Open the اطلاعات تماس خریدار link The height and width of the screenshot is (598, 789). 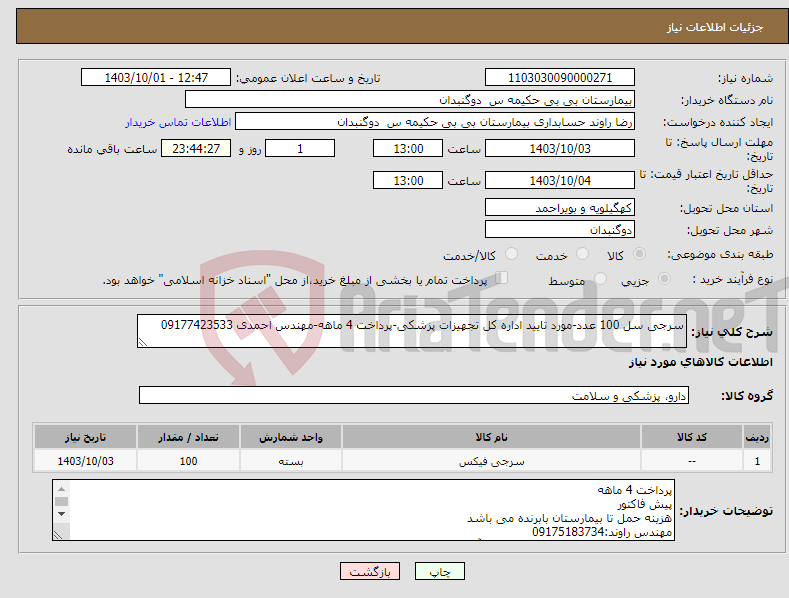point(178,122)
